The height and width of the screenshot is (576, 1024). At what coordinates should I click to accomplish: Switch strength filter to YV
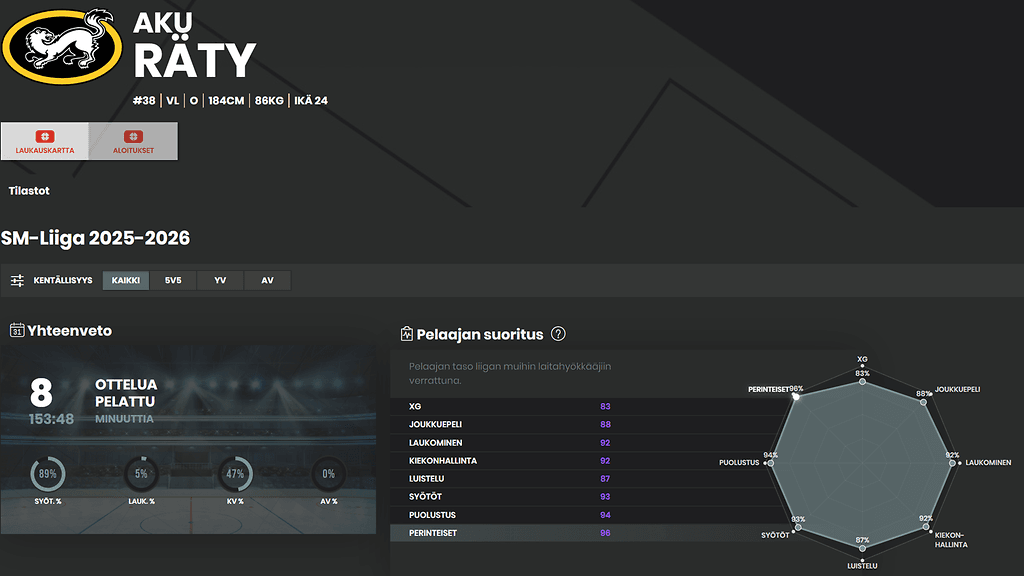click(220, 281)
